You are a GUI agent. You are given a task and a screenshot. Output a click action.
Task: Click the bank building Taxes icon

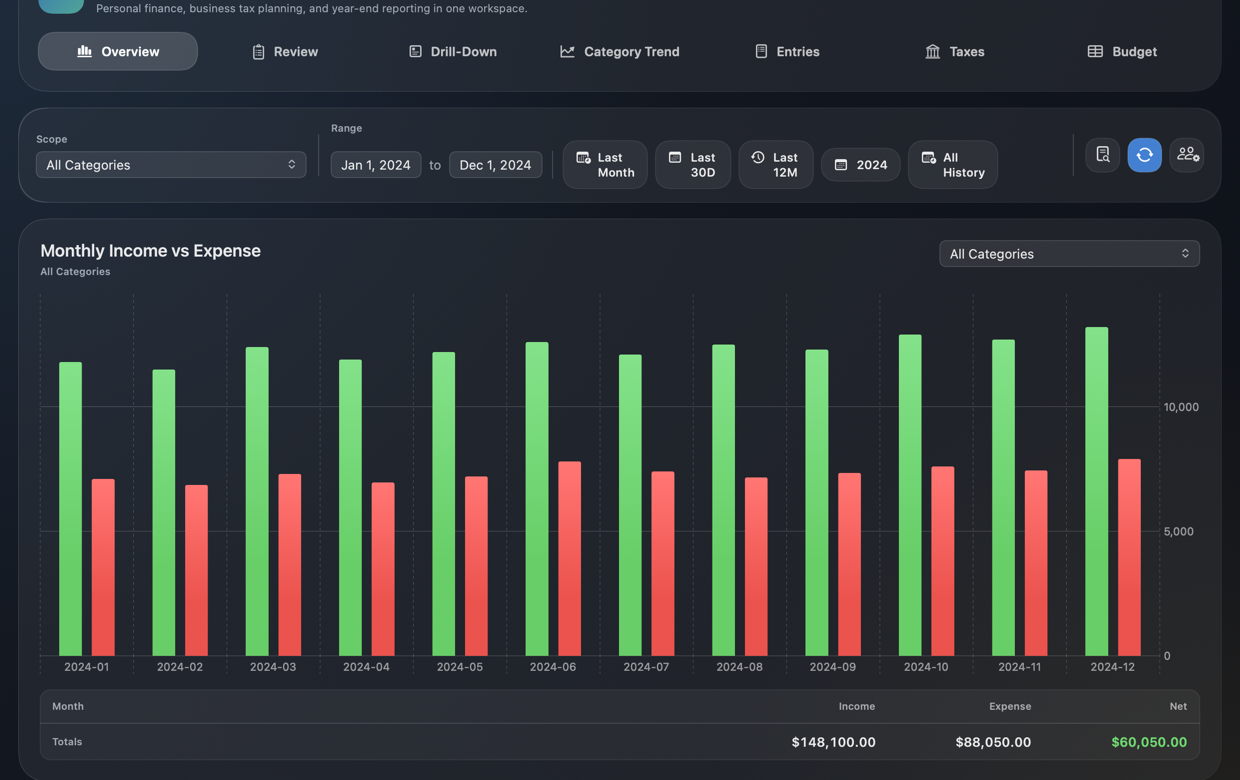point(932,51)
